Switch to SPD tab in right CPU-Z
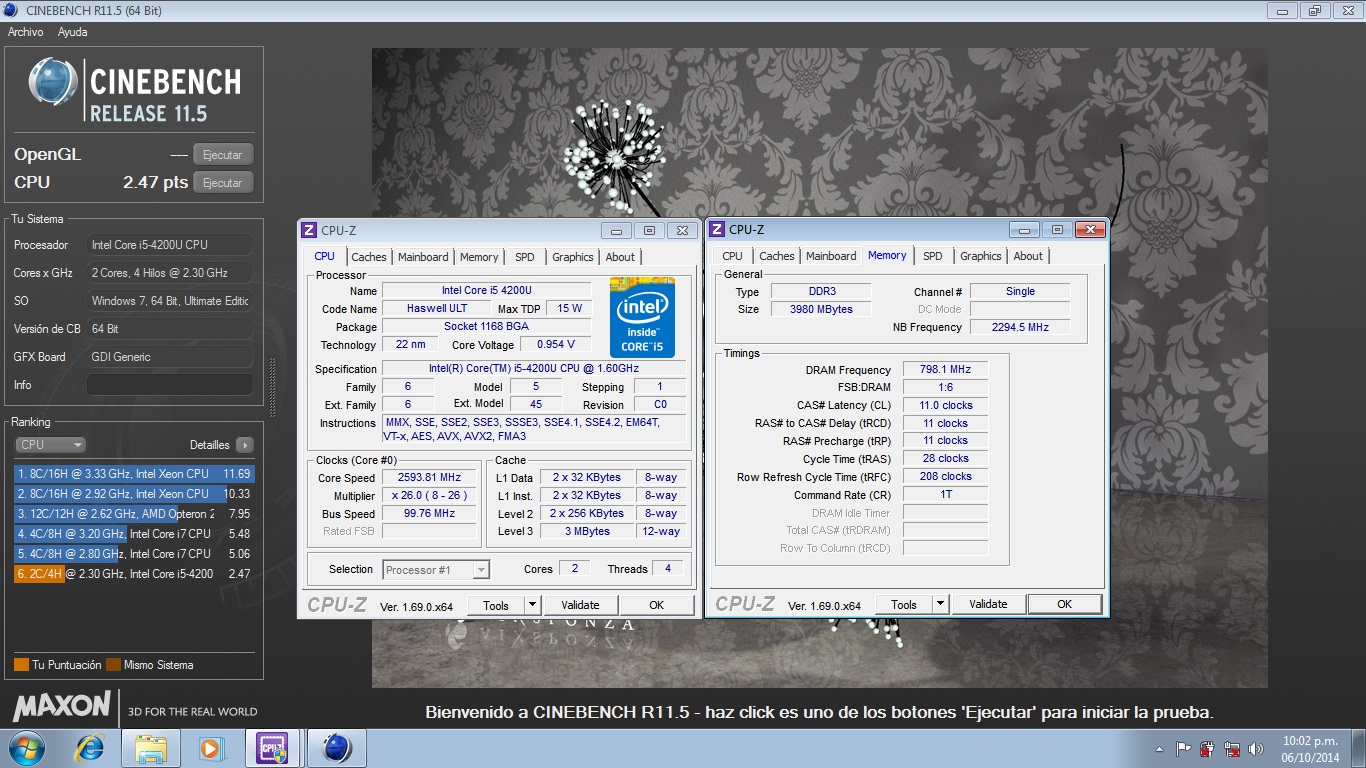The width and height of the screenshot is (1366, 768). (x=933, y=257)
